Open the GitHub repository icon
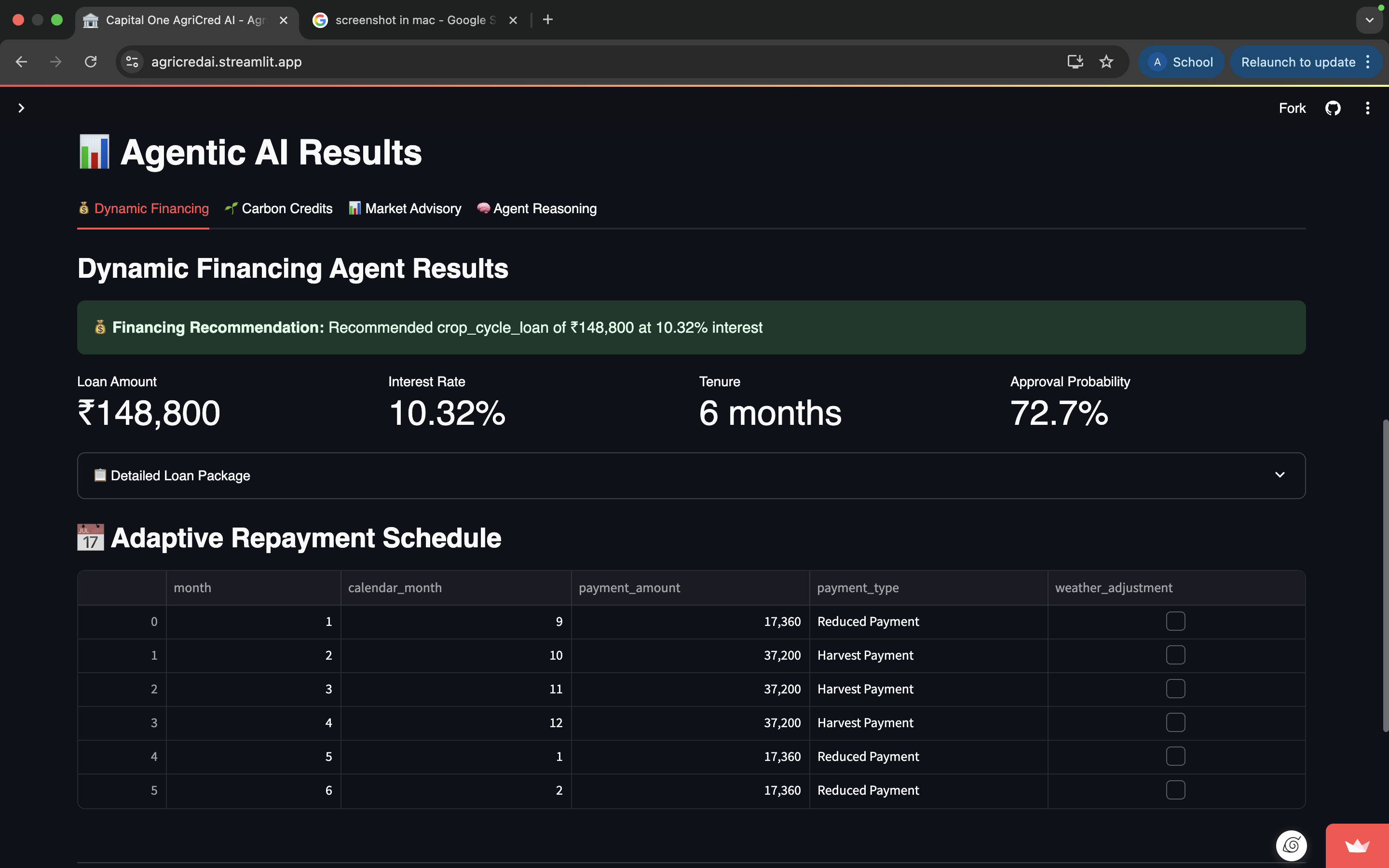 click(1332, 108)
